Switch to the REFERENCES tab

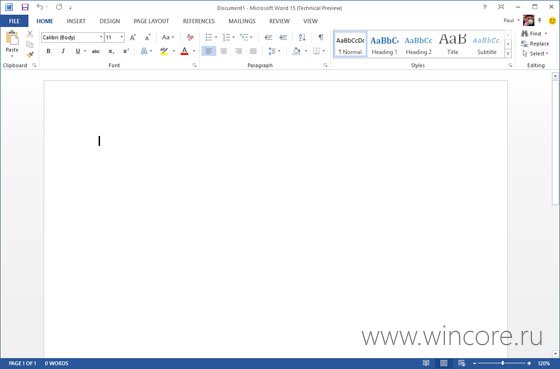pos(199,21)
